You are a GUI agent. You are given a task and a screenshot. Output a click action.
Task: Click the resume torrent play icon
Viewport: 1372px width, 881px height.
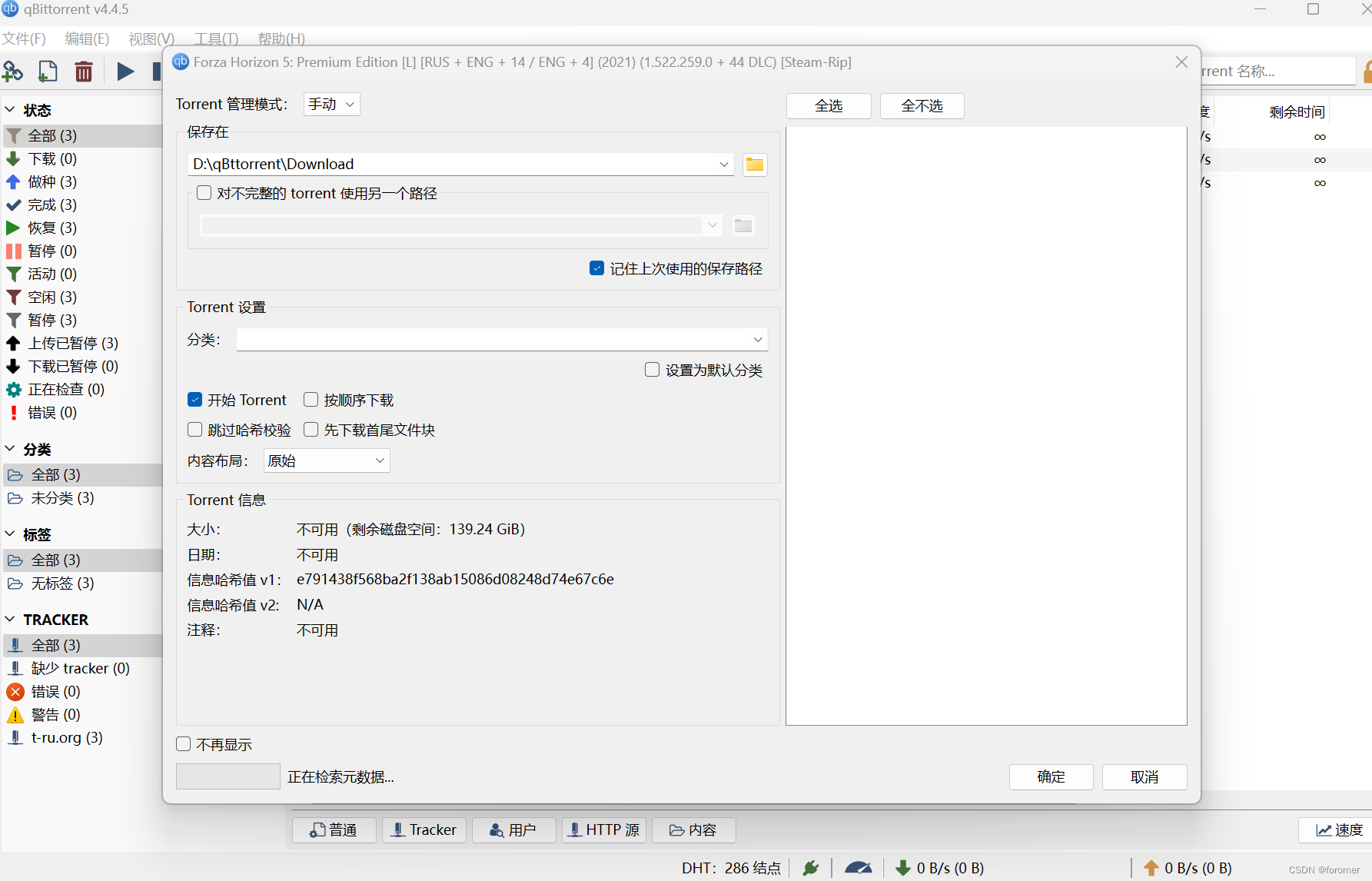pos(125,71)
